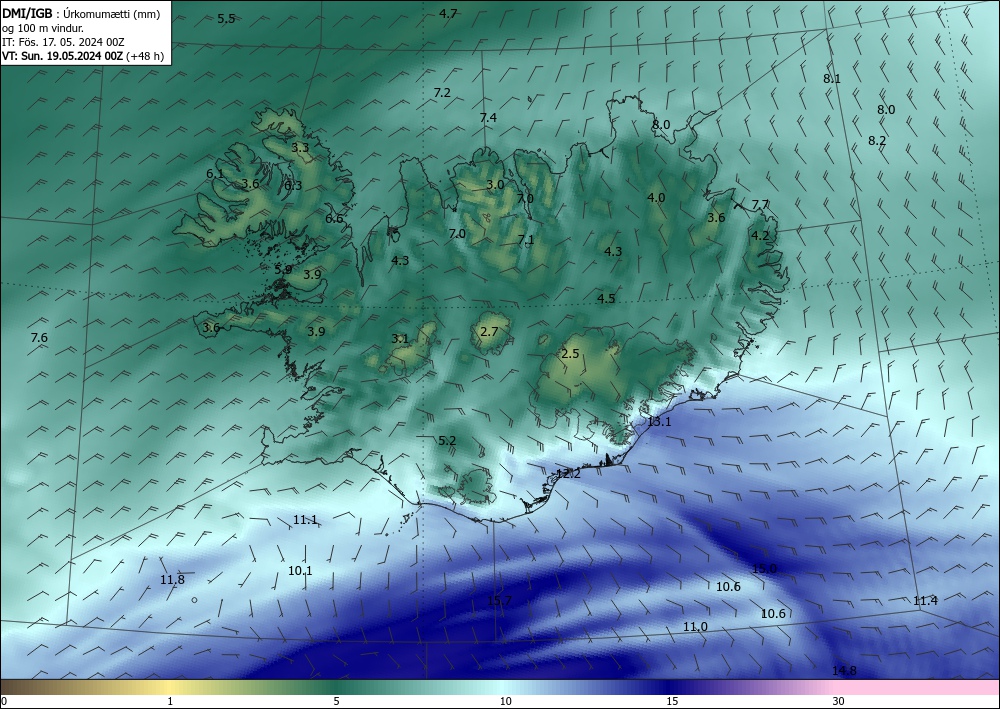1000x709 pixels.
Task: Click the map value 7.1
Action: click(526, 239)
